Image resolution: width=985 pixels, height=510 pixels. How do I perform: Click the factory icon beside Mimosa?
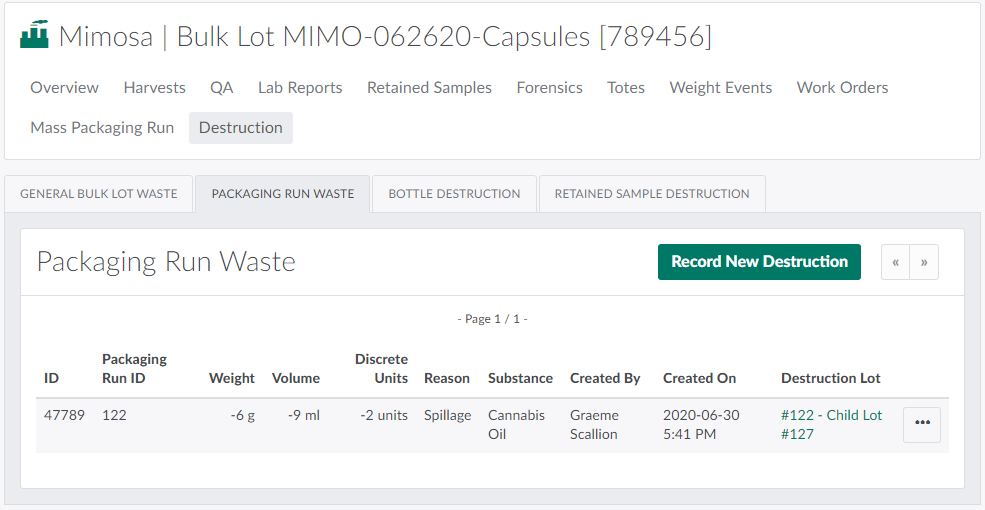35,36
